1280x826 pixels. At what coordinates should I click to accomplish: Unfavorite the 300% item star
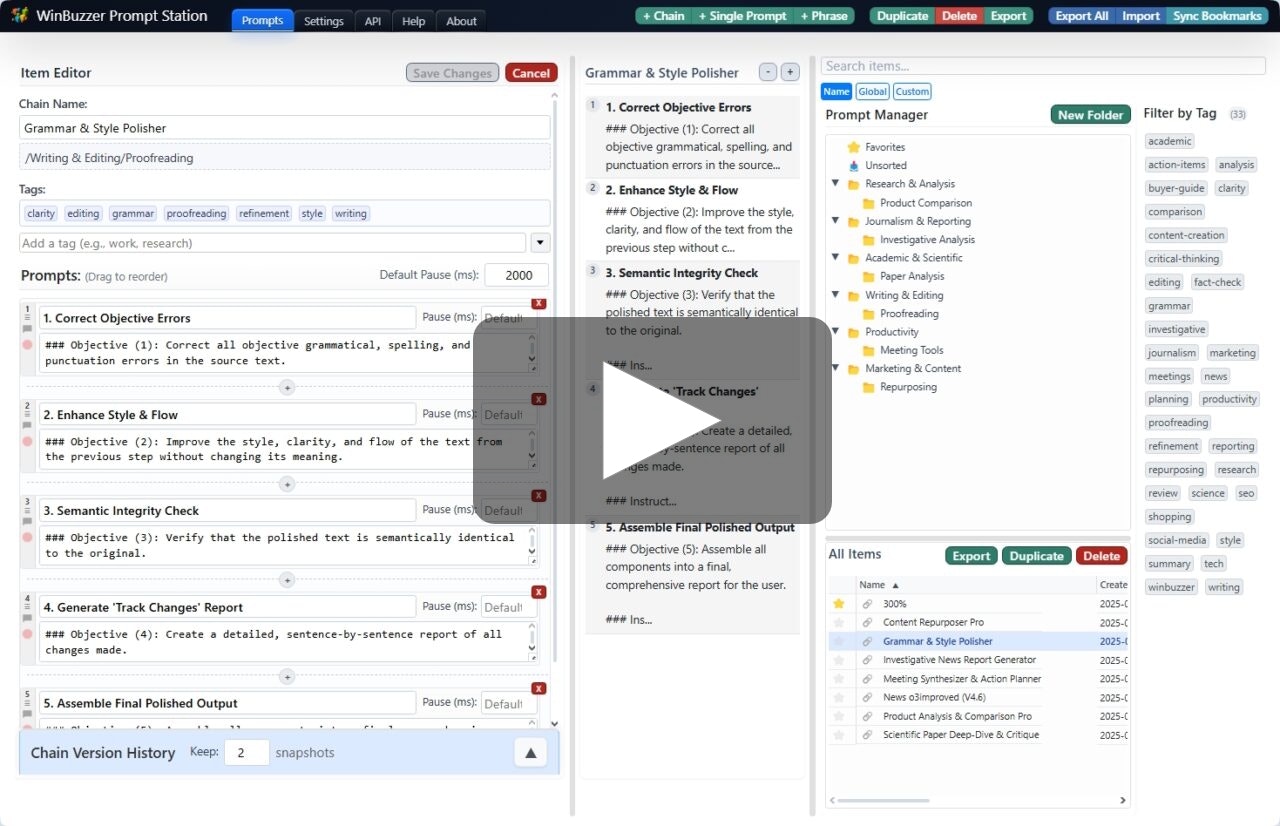(839, 604)
